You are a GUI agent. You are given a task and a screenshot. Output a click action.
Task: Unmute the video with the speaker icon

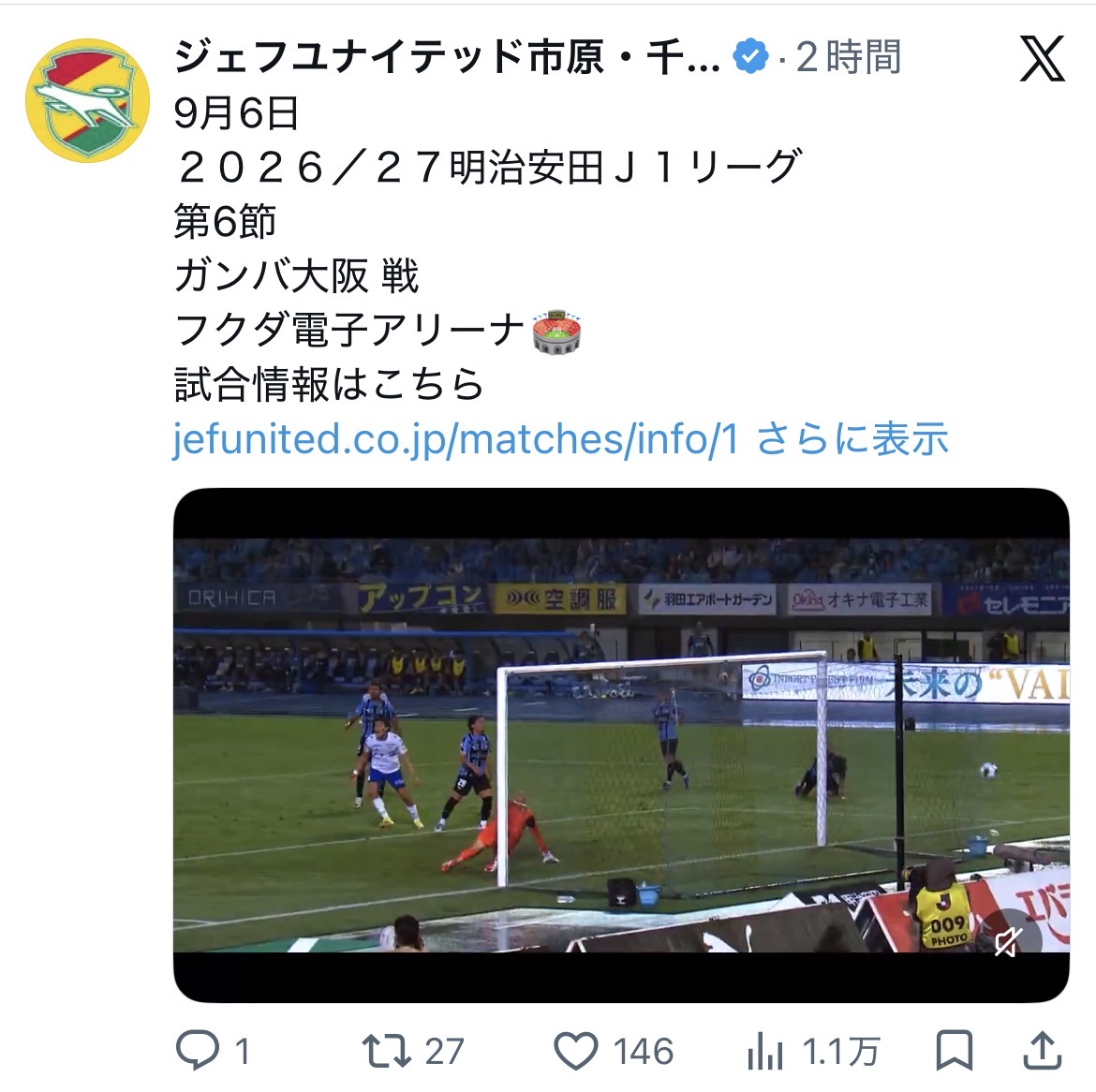pyautogui.click(x=1009, y=942)
